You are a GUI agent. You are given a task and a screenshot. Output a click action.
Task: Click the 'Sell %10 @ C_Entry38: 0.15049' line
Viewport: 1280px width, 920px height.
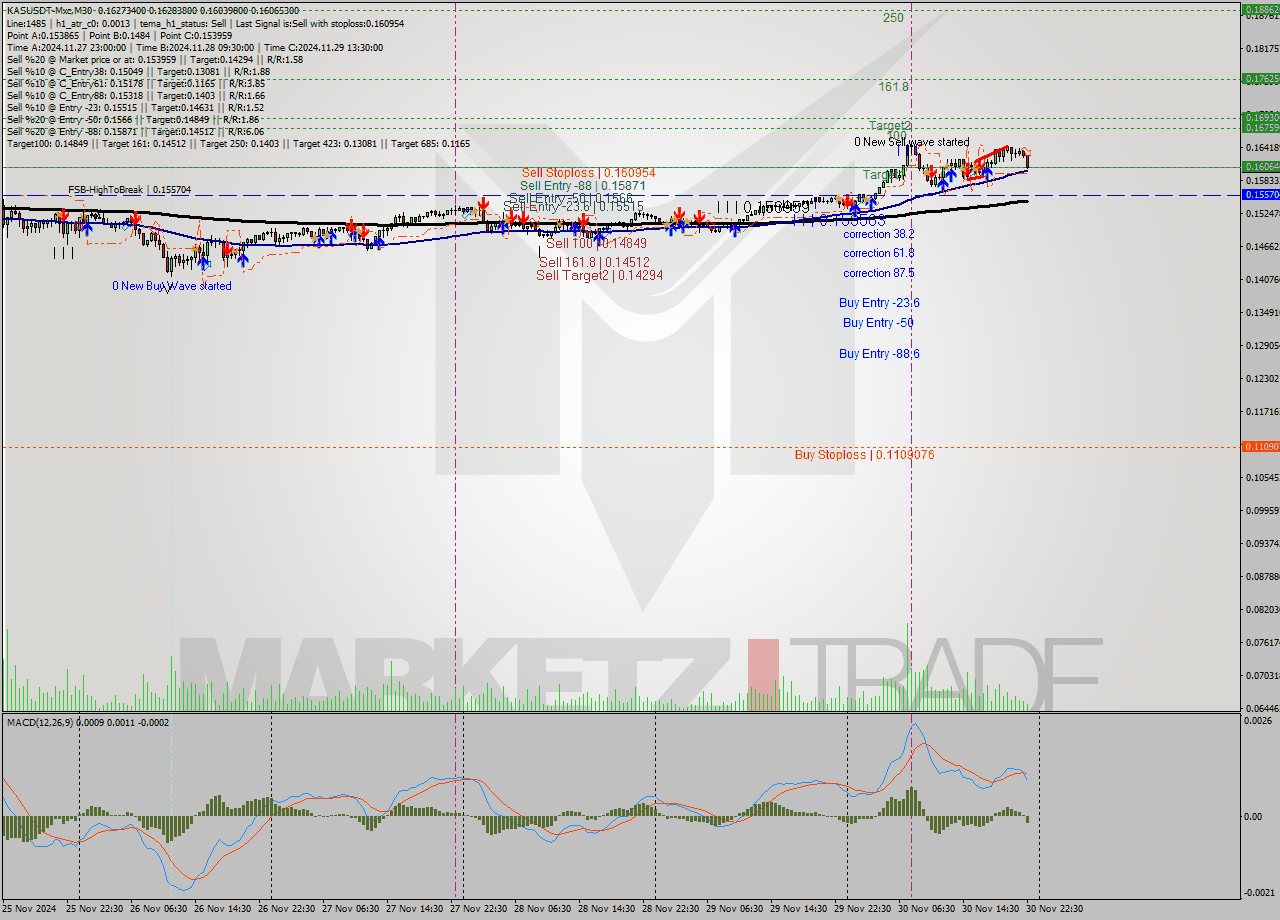coord(138,71)
